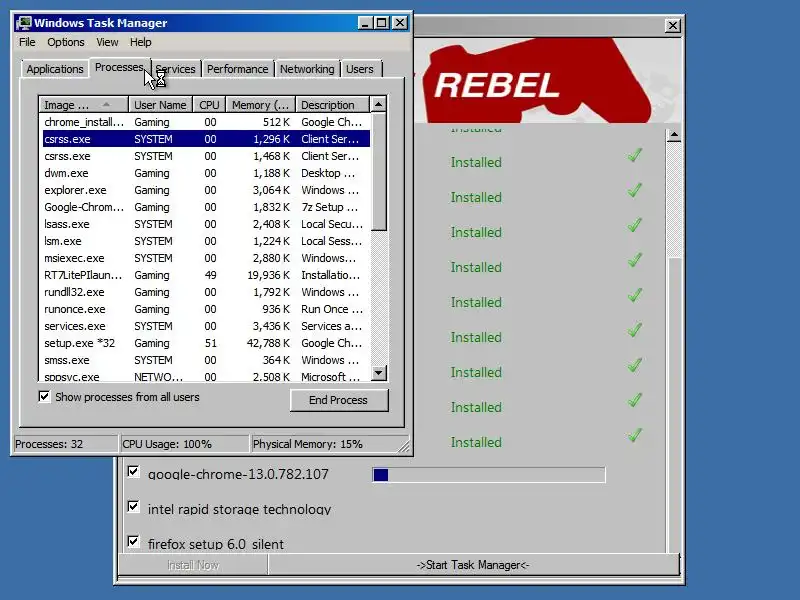Click the topmost fully visible green checkmark
This screenshot has width=800, height=600.
(634, 155)
